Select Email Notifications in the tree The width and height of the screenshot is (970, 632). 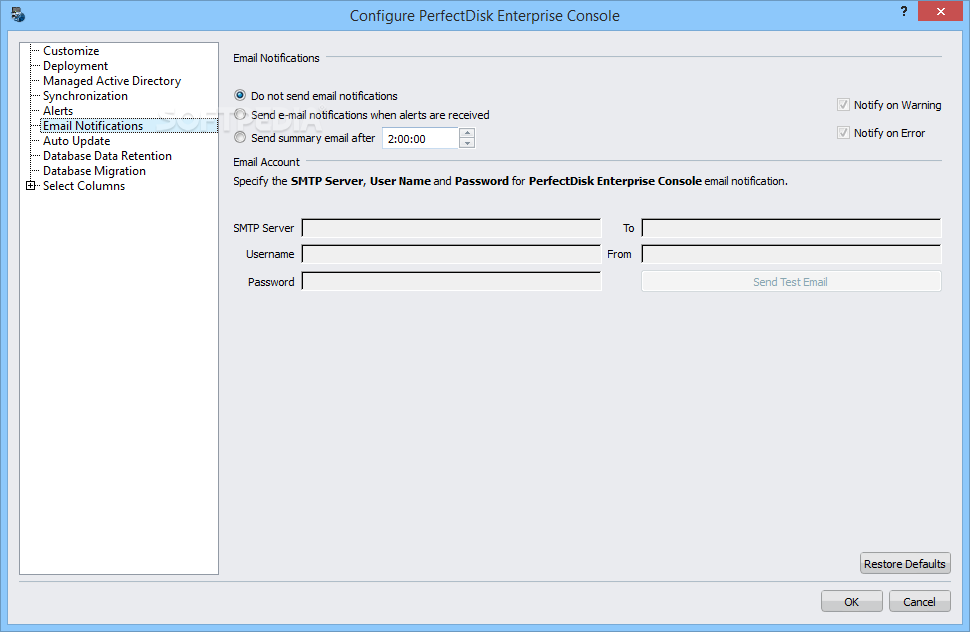(x=93, y=126)
